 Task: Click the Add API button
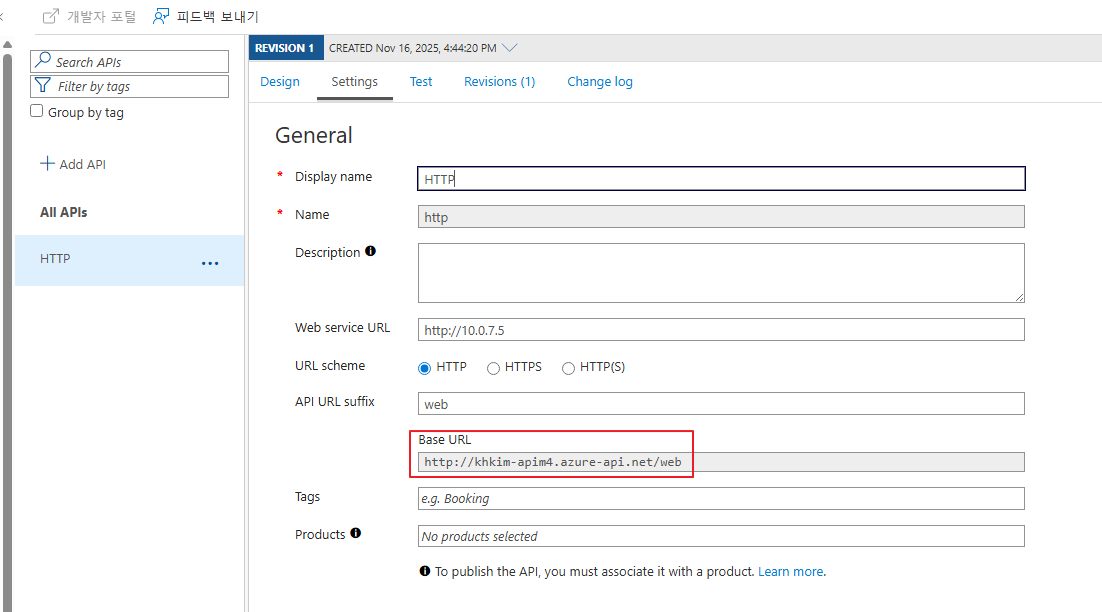point(73,164)
